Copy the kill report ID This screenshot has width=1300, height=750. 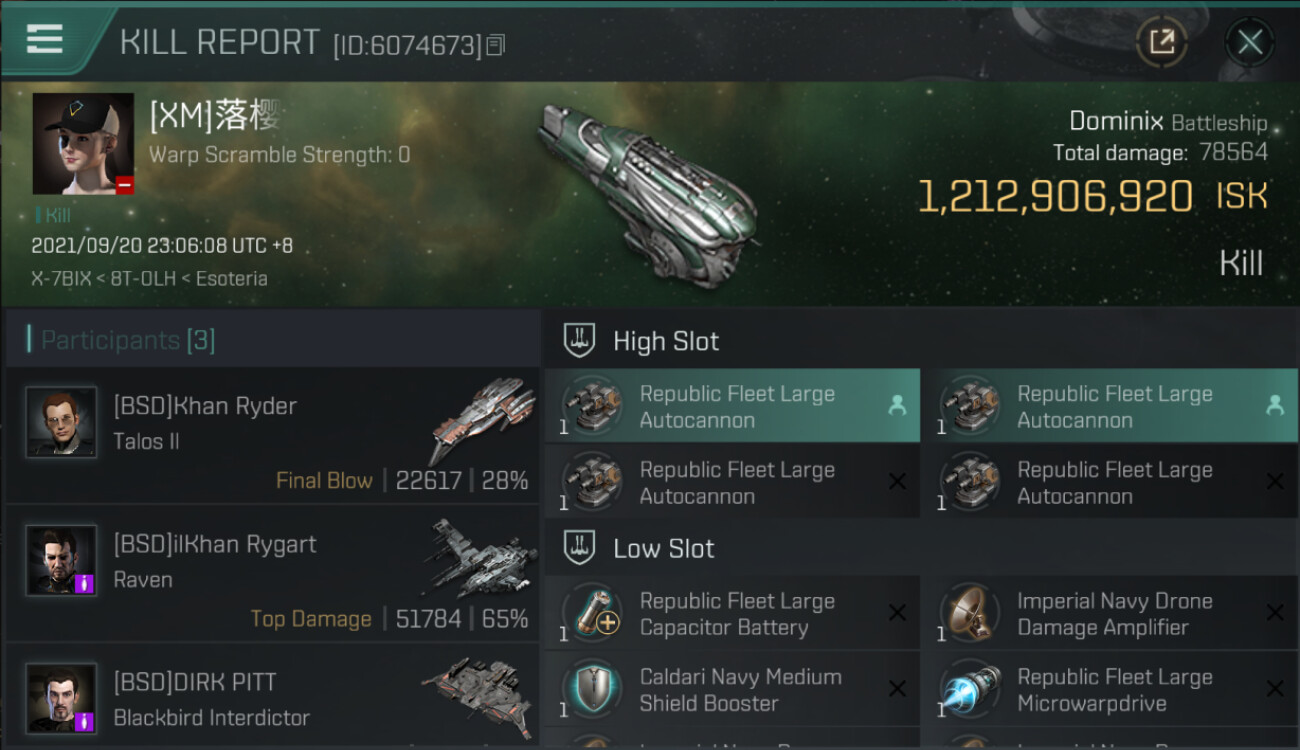click(x=497, y=44)
